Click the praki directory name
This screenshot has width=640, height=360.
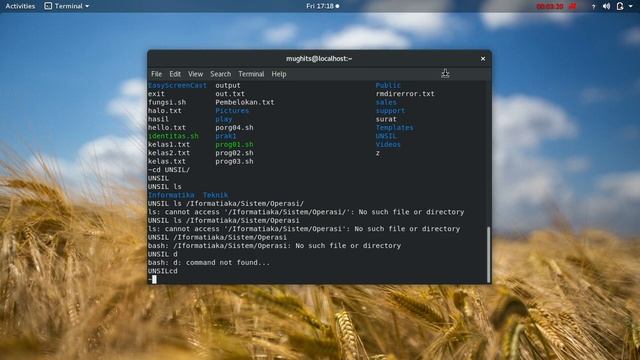coord(226,136)
